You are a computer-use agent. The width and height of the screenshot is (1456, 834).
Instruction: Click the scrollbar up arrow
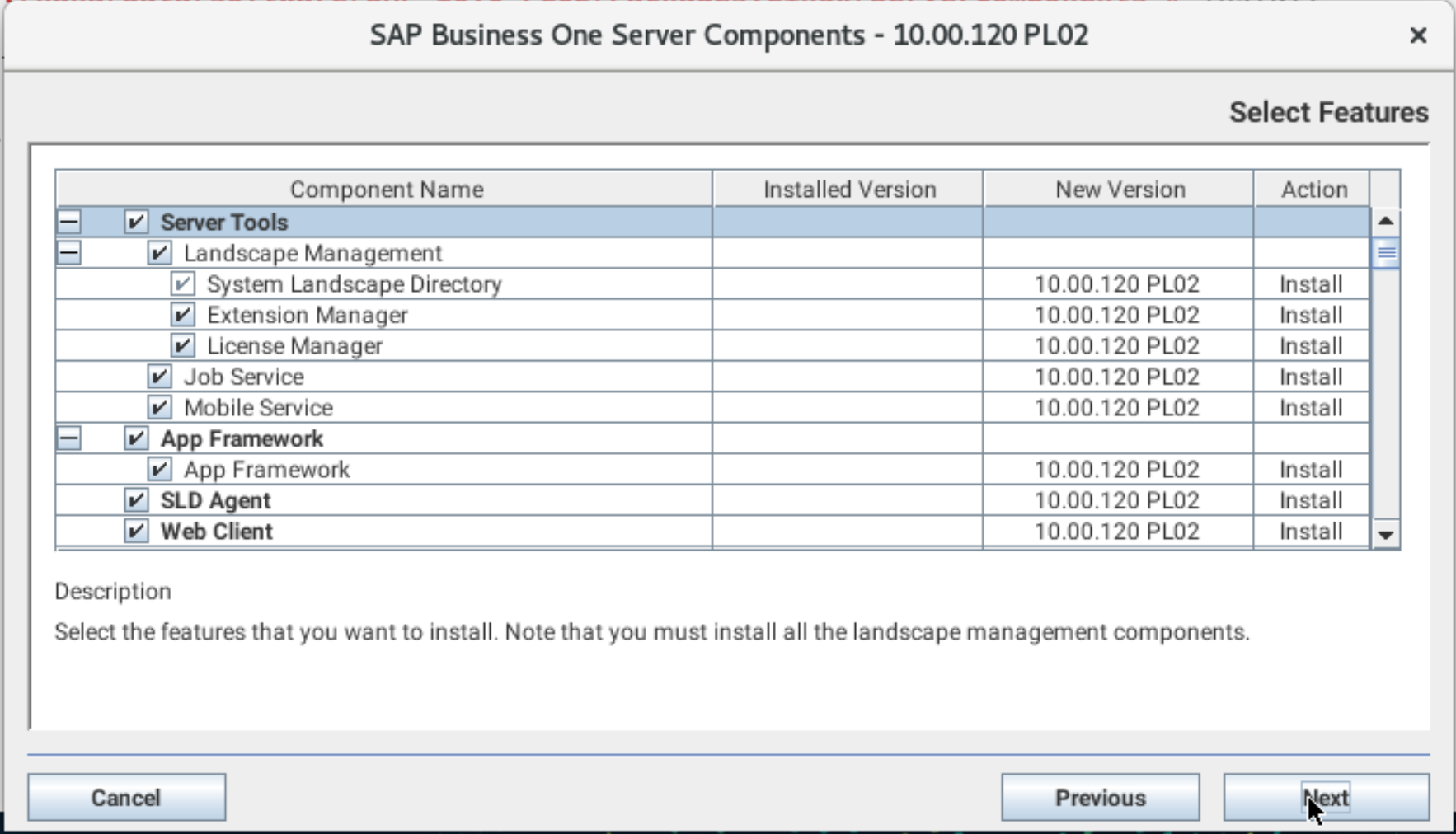(x=1386, y=221)
